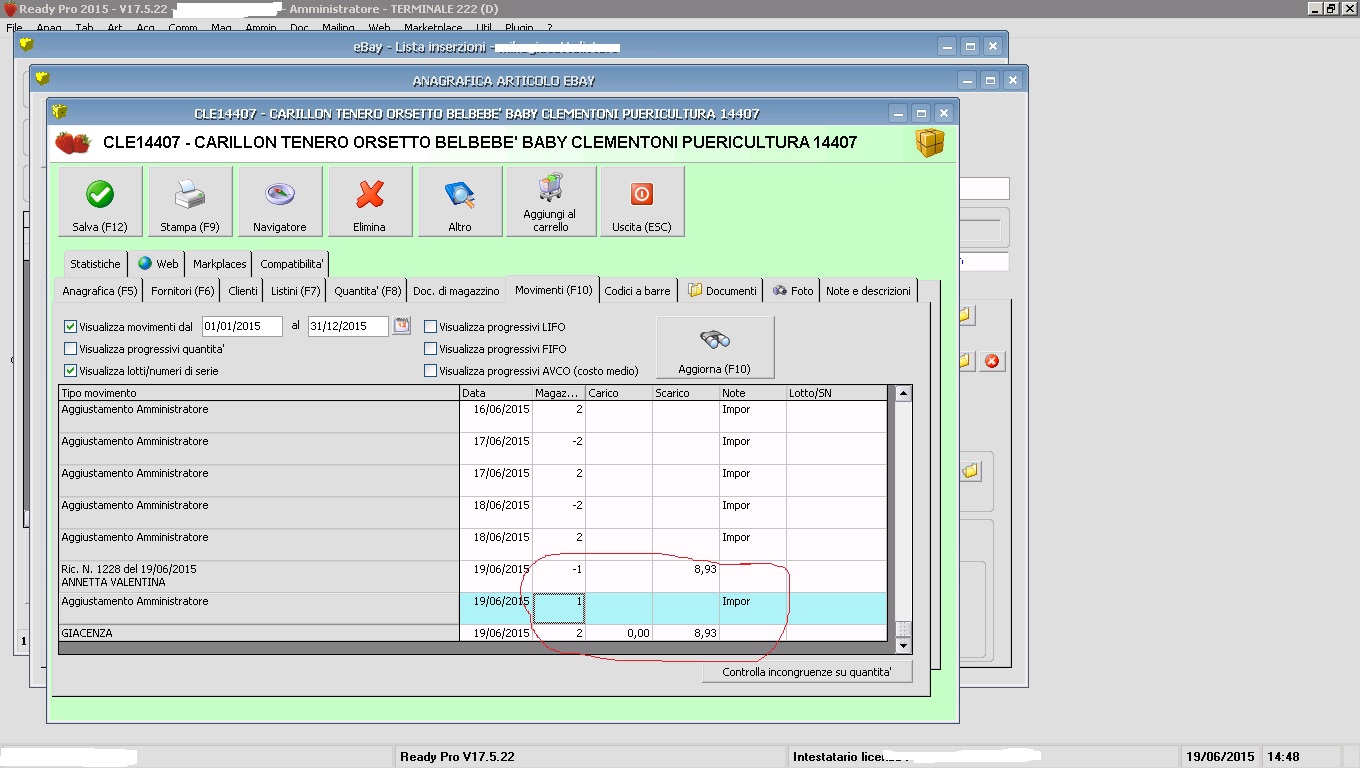
Task: Select the Foto tab
Action: [x=793, y=291]
